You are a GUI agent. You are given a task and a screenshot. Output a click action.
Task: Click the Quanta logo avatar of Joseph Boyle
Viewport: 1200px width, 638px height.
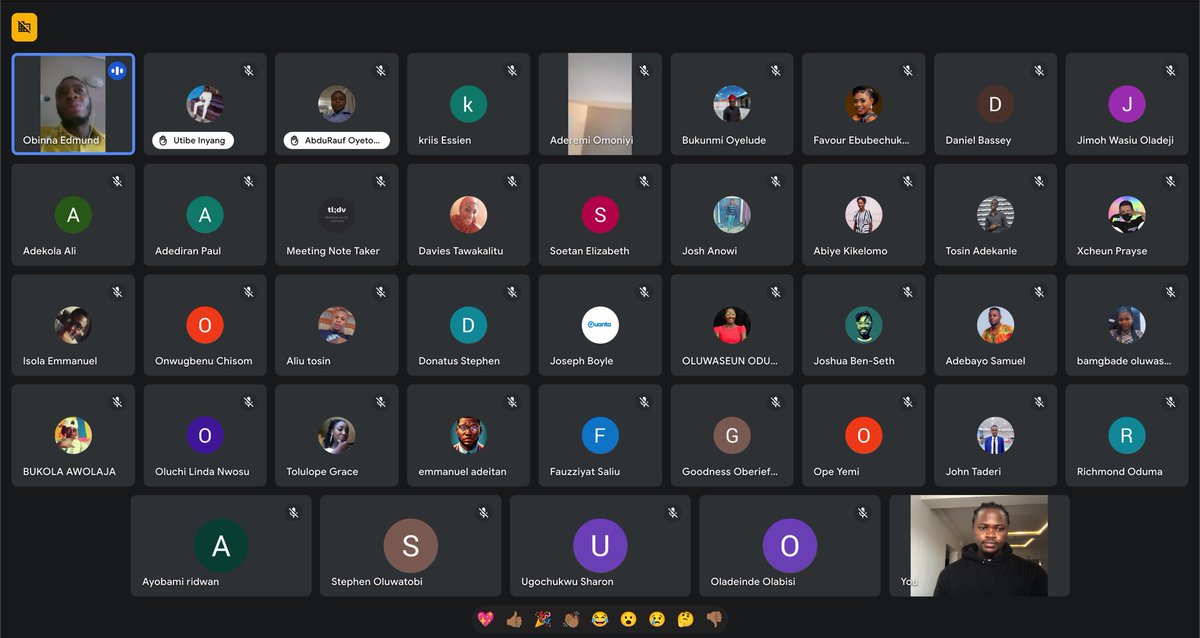[600, 325]
